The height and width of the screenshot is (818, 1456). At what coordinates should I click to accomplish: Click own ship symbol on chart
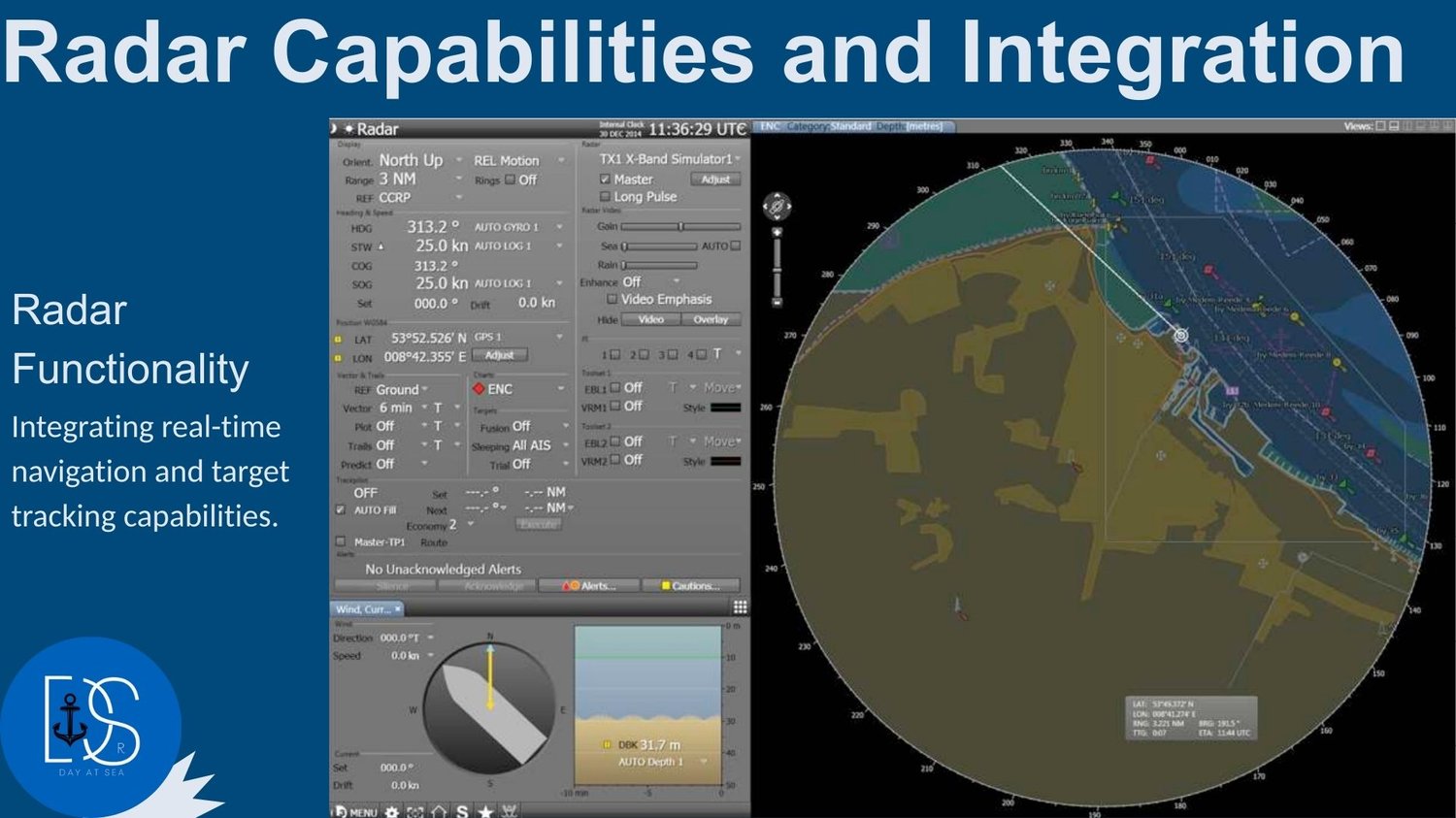[1180, 336]
